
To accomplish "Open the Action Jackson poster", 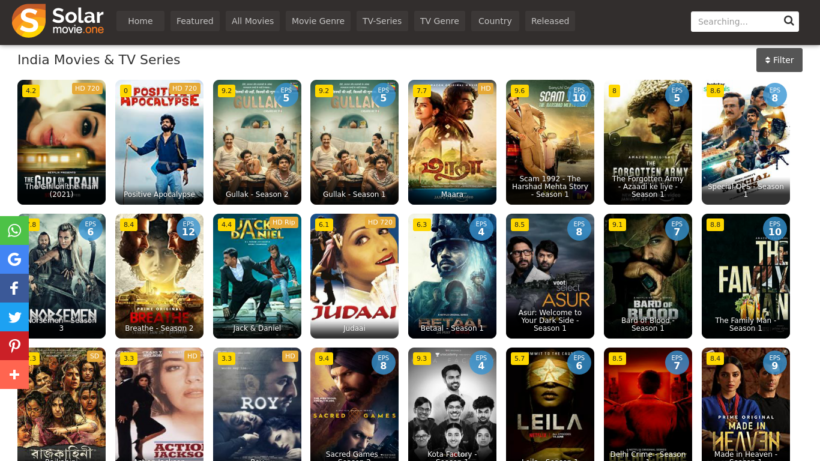I will 159,404.
